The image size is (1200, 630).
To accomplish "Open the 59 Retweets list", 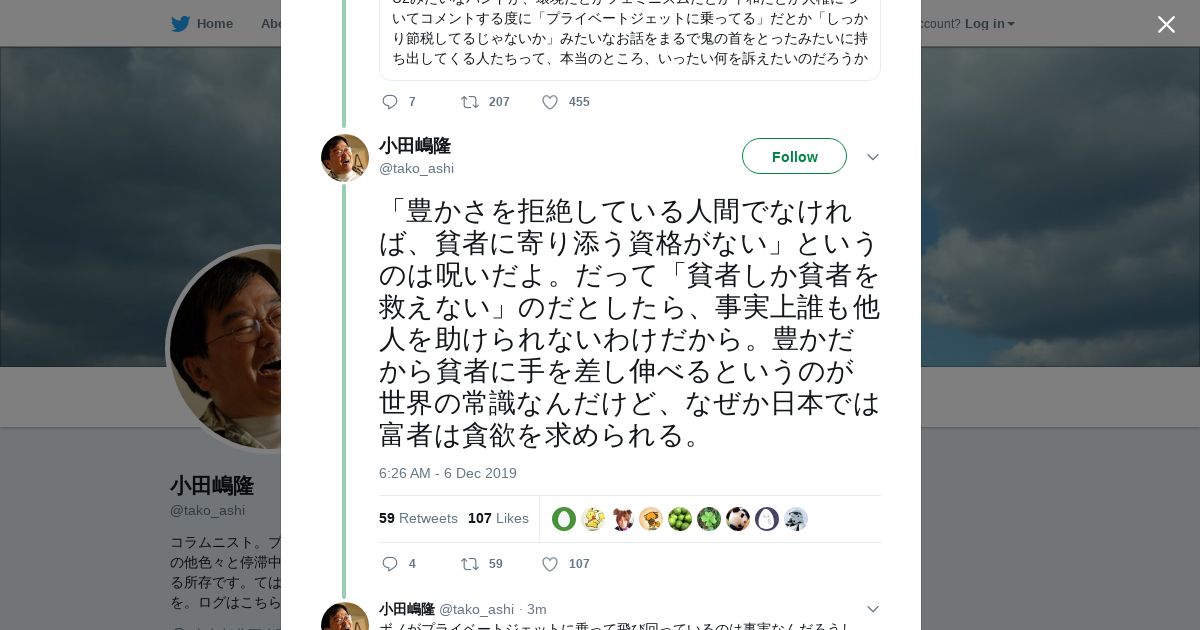I will click(x=418, y=518).
